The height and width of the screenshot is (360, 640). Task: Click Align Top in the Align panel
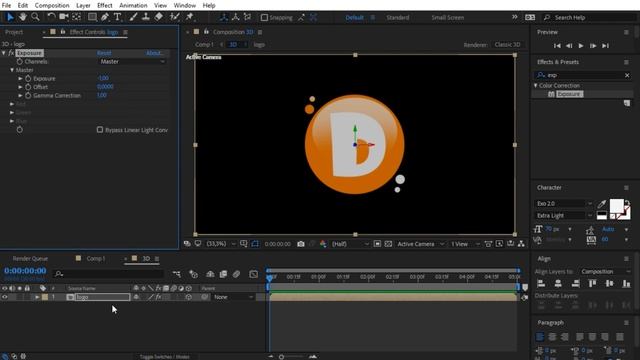[592, 283]
